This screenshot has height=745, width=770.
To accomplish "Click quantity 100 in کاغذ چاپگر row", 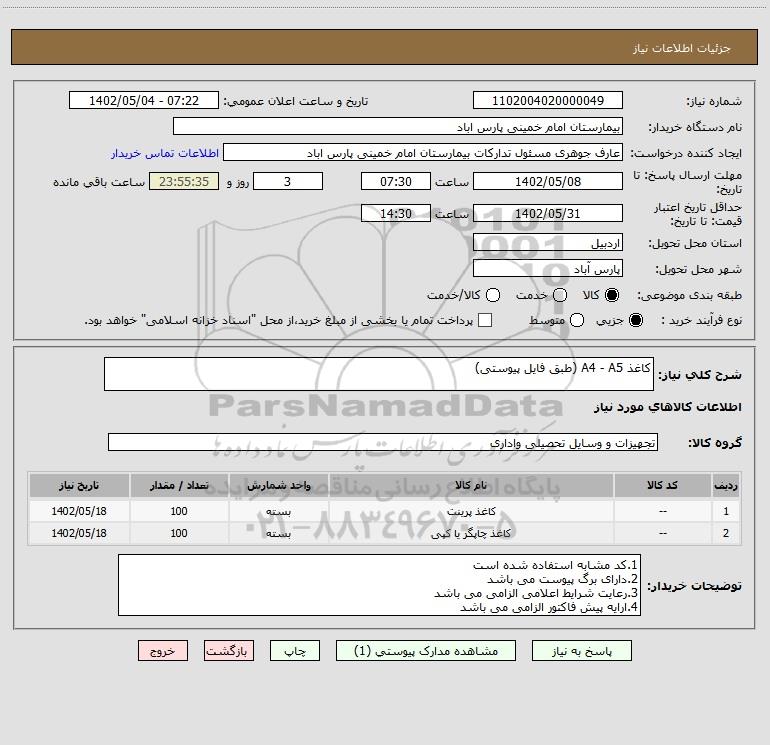I will pyautogui.click(x=179, y=533).
